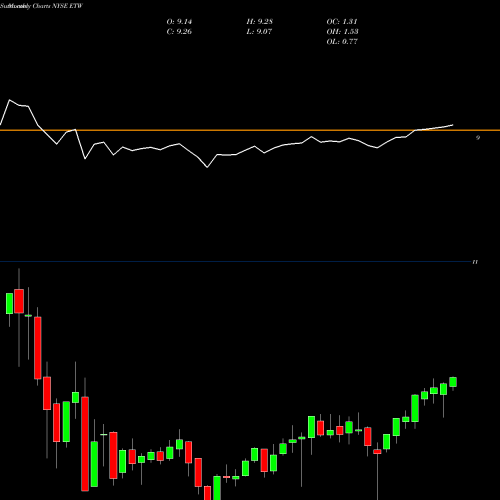The height and width of the screenshot is (500, 500).
Task: Click the OL: 0.77 value
Action: click(342, 42)
